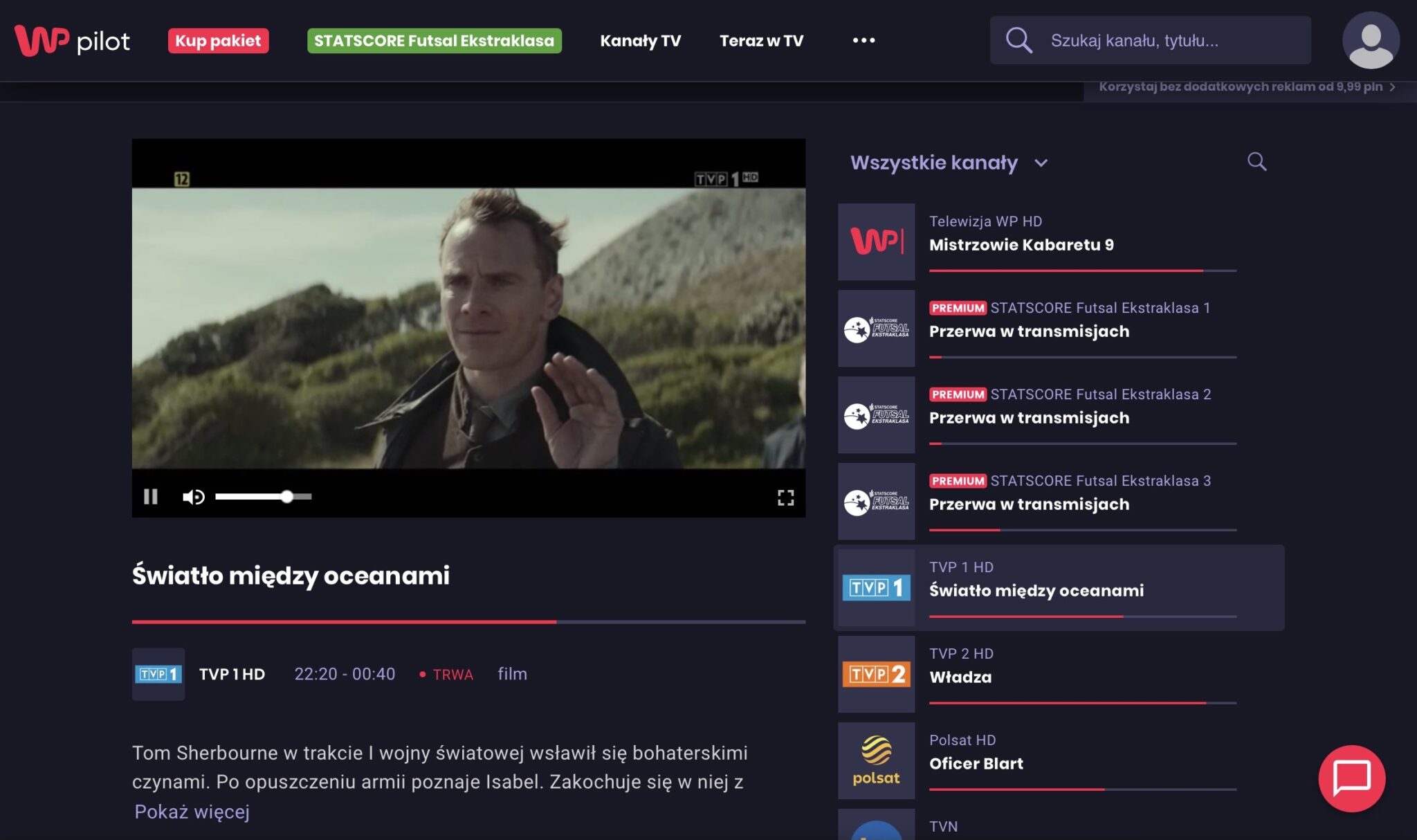Click the channel list search magnifier
Viewport: 1417px width, 840px height.
tap(1256, 162)
